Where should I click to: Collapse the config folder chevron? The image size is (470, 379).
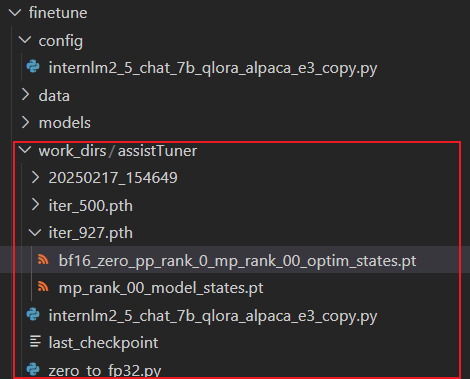[25, 40]
